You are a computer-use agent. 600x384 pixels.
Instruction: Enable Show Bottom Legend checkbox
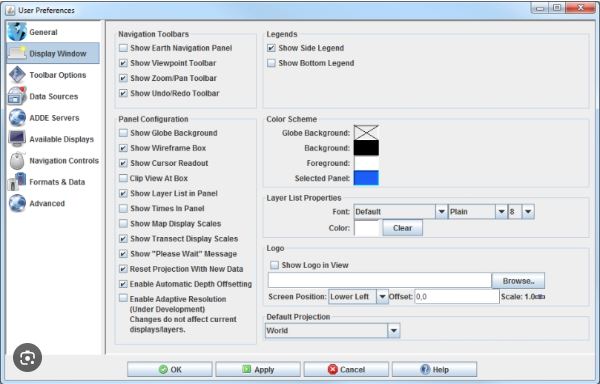click(271, 63)
